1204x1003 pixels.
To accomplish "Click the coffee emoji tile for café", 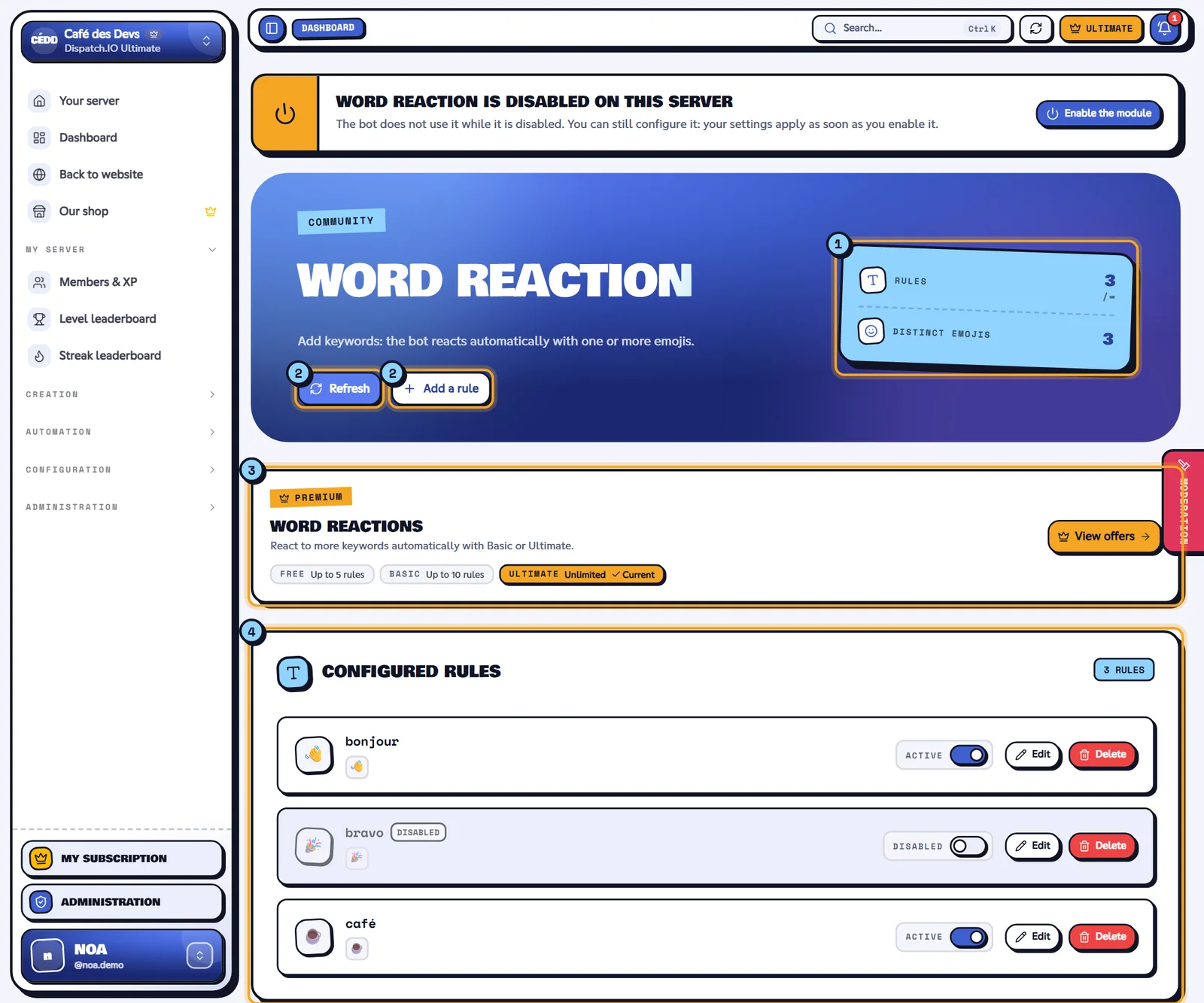I will pyautogui.click(x=315, y=938).
